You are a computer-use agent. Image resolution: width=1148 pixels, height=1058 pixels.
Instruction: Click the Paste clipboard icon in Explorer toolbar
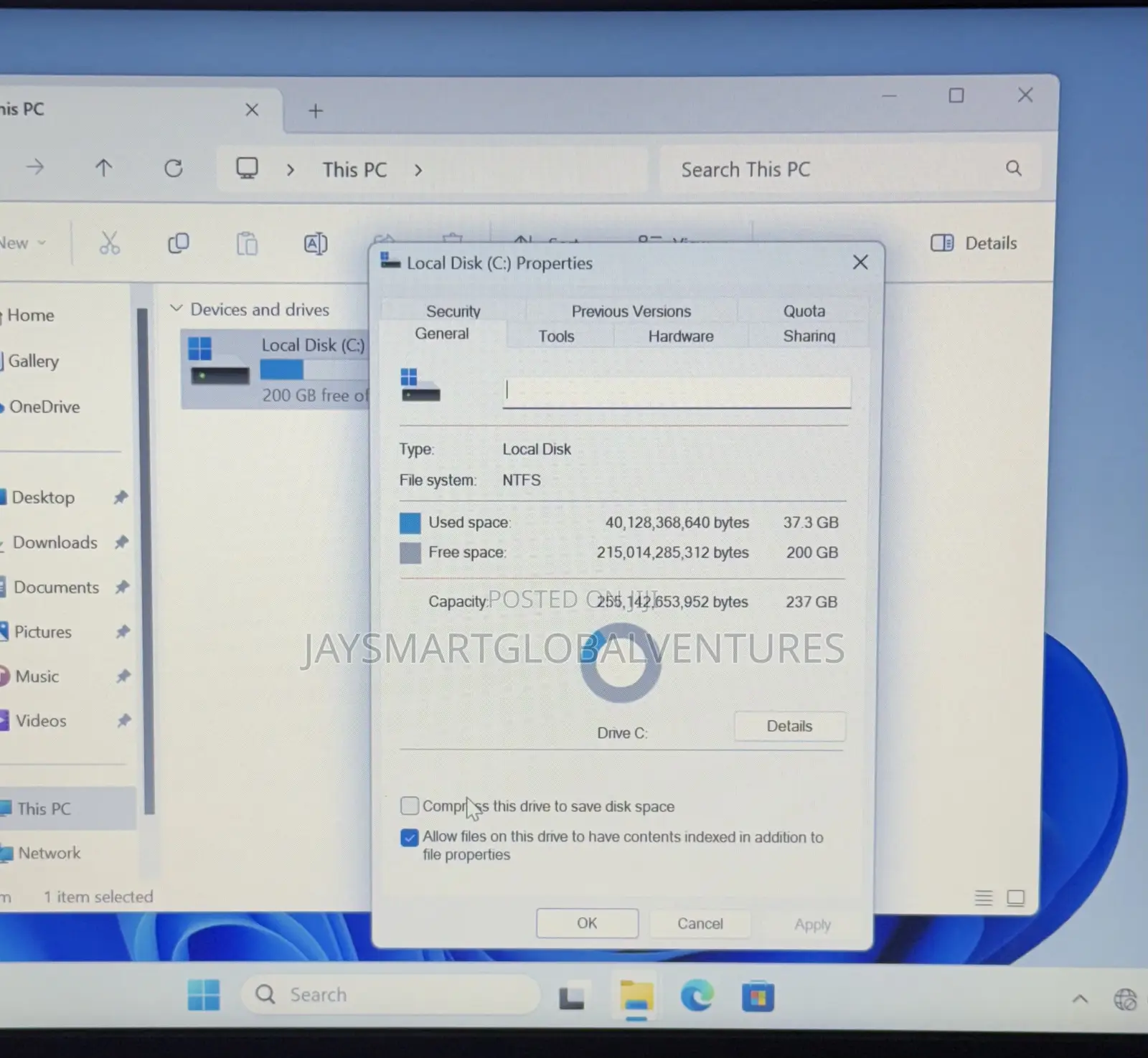coord(247,244)
